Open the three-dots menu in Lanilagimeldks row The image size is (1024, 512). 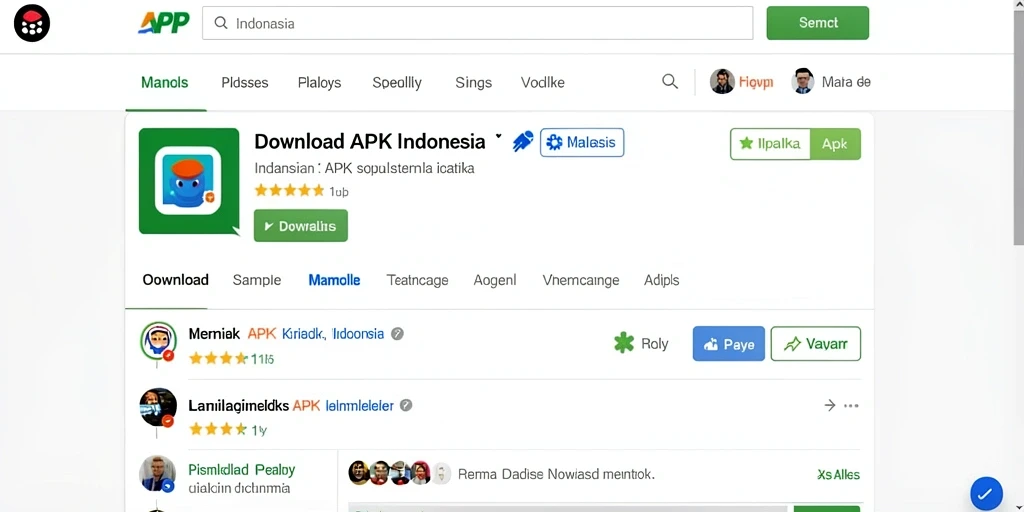click(851, 406)
